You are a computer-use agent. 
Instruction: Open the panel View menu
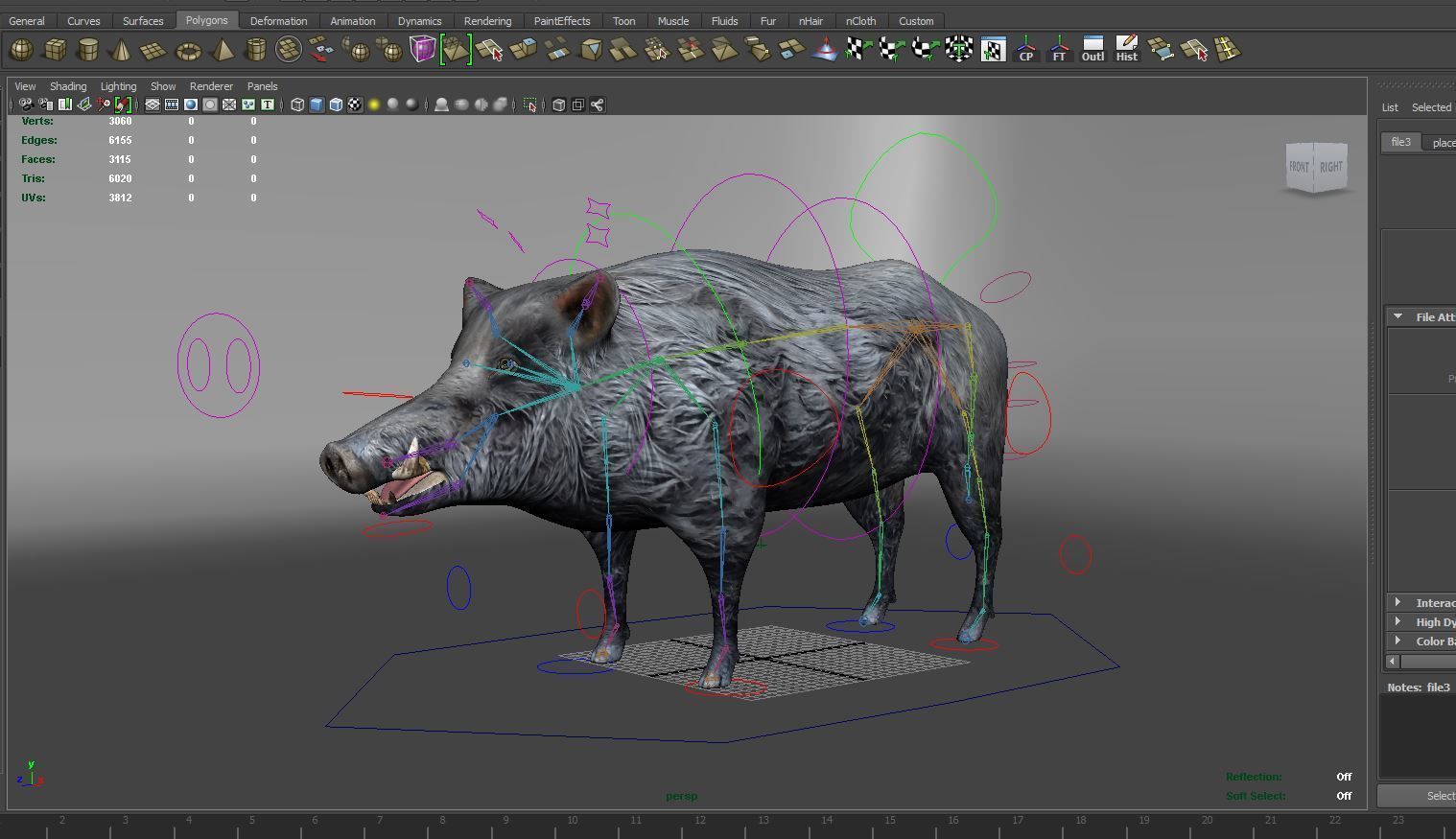coord(25,86)
